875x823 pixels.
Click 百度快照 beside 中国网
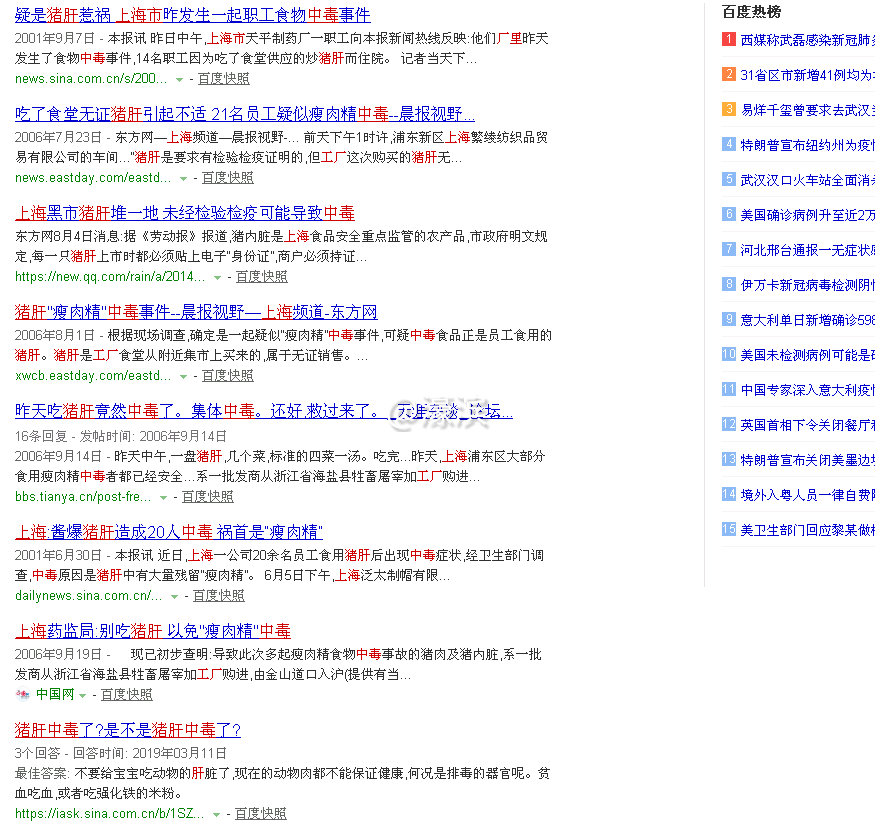[127, 693]
